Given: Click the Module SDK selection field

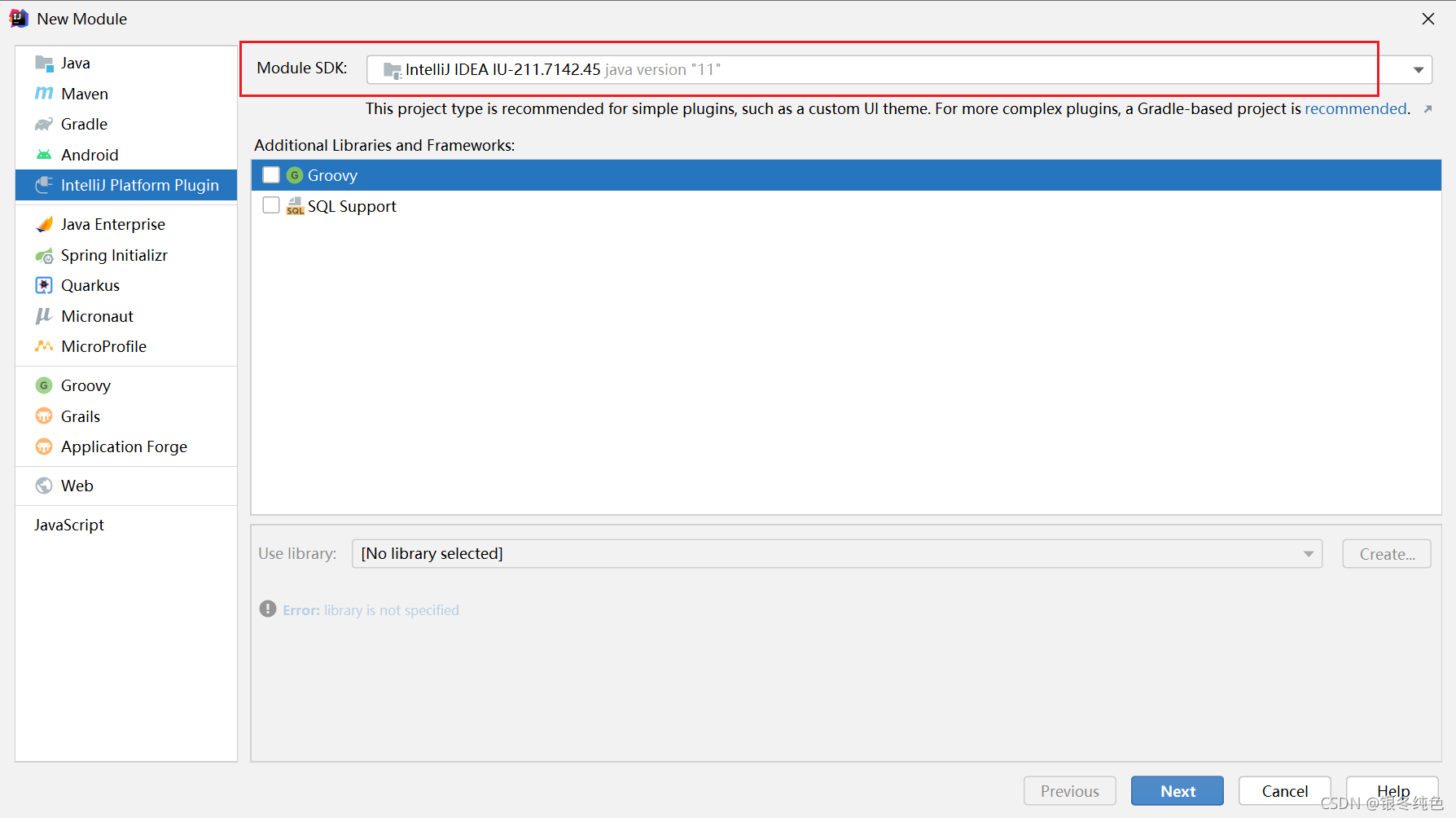Looking at the screenshot, I should point(899,70).
